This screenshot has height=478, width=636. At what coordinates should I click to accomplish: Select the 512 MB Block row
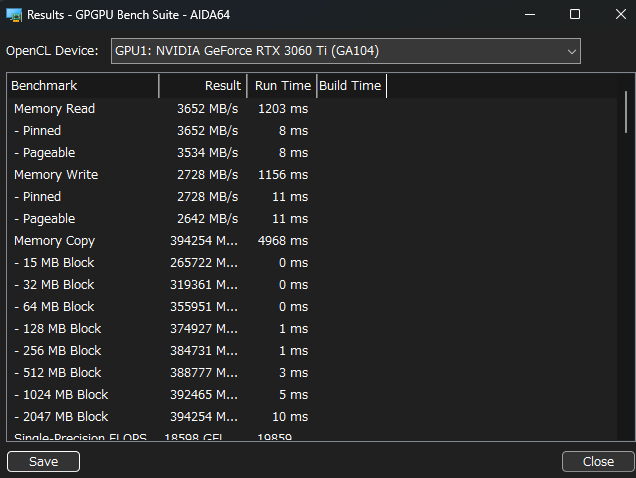58,373
